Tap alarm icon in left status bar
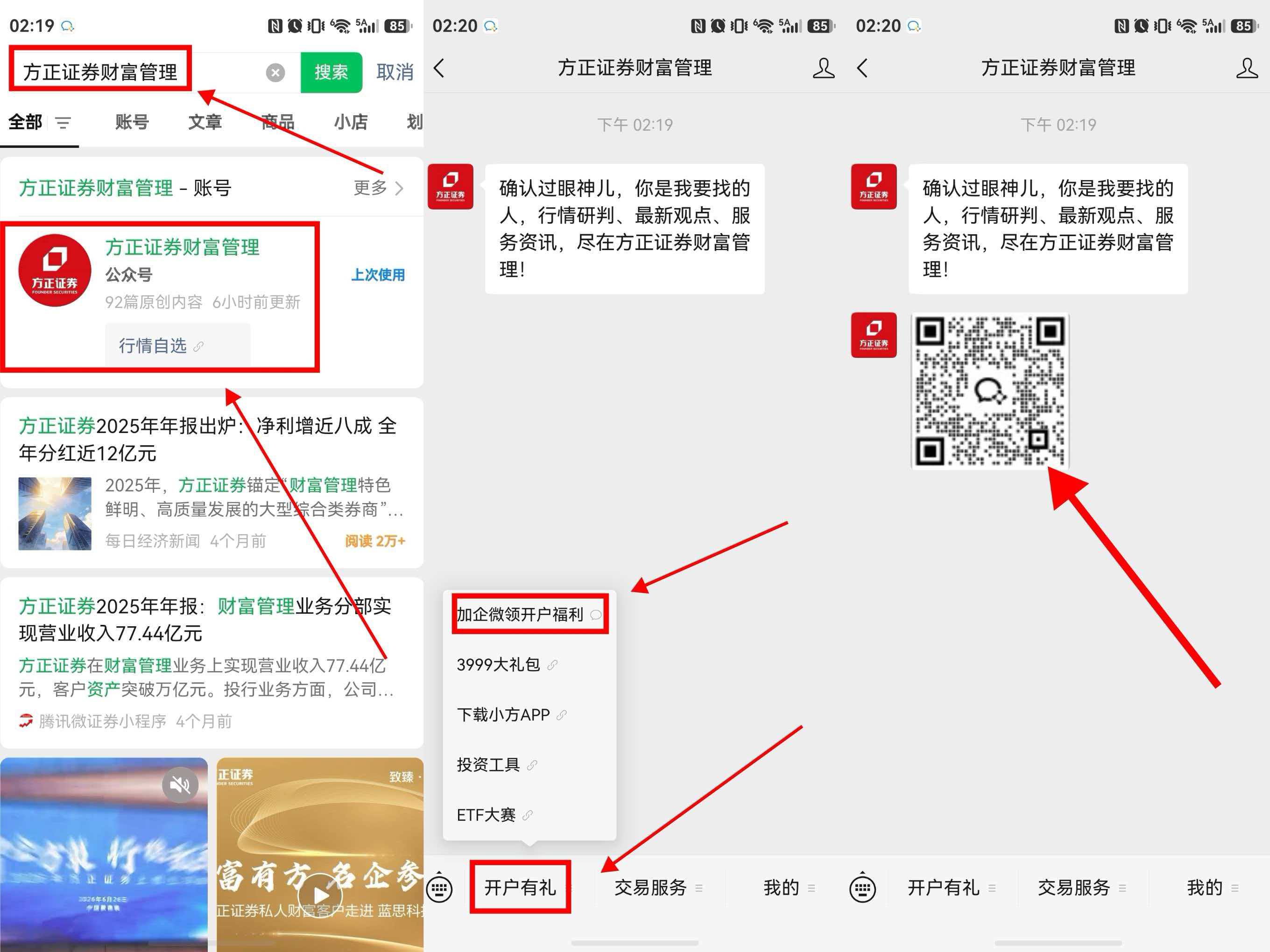The height and width of the screenshot is (952, 1270). pyautogui.click(x=295, y=26)
